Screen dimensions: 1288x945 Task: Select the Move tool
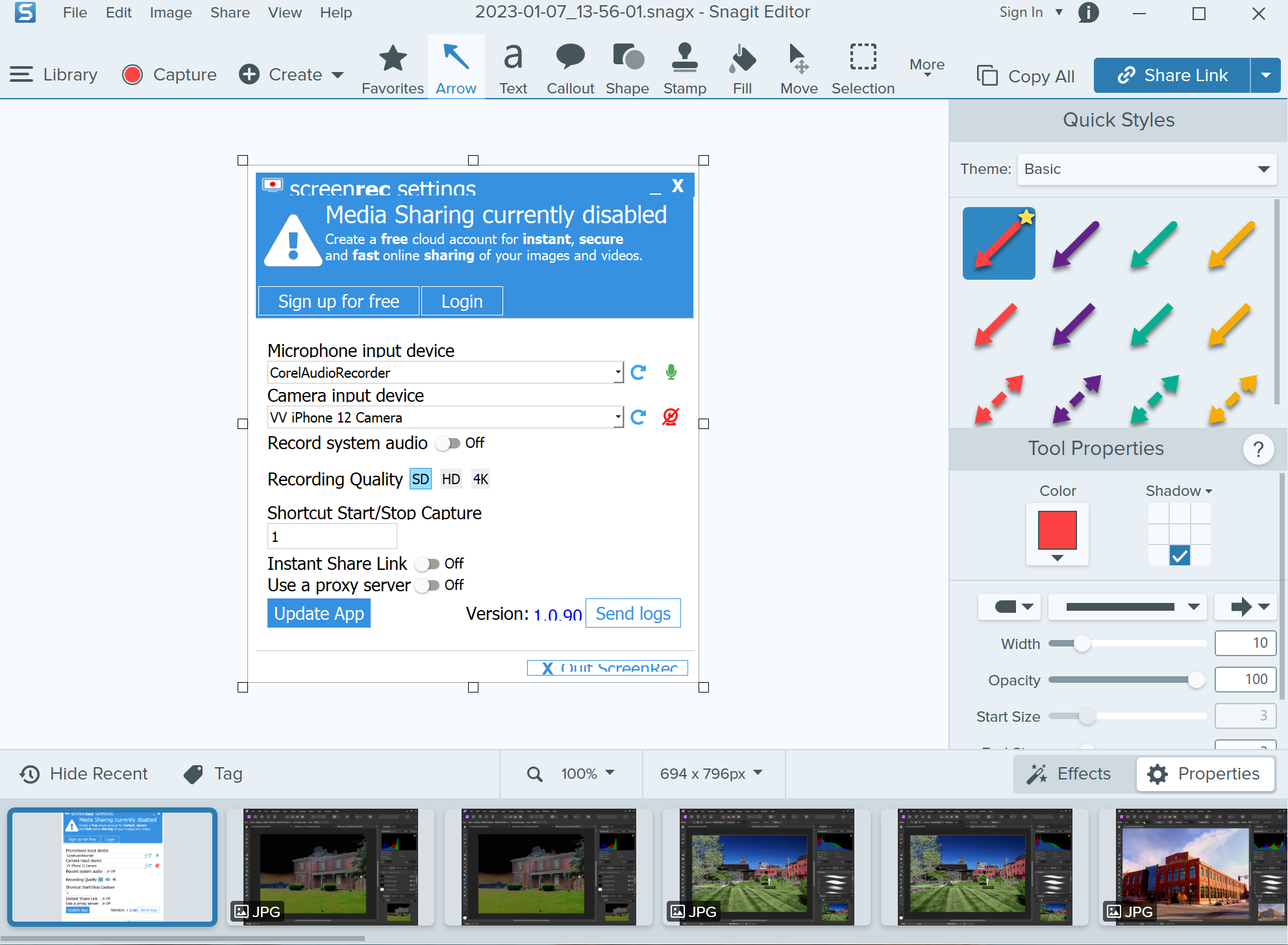pos(799,68)
